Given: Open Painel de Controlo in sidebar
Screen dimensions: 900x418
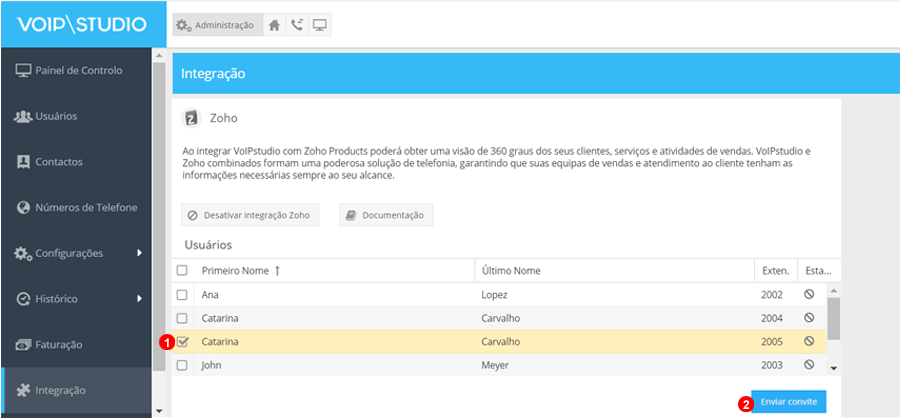Looking at the screenshot, I should [x=76, y=71].
